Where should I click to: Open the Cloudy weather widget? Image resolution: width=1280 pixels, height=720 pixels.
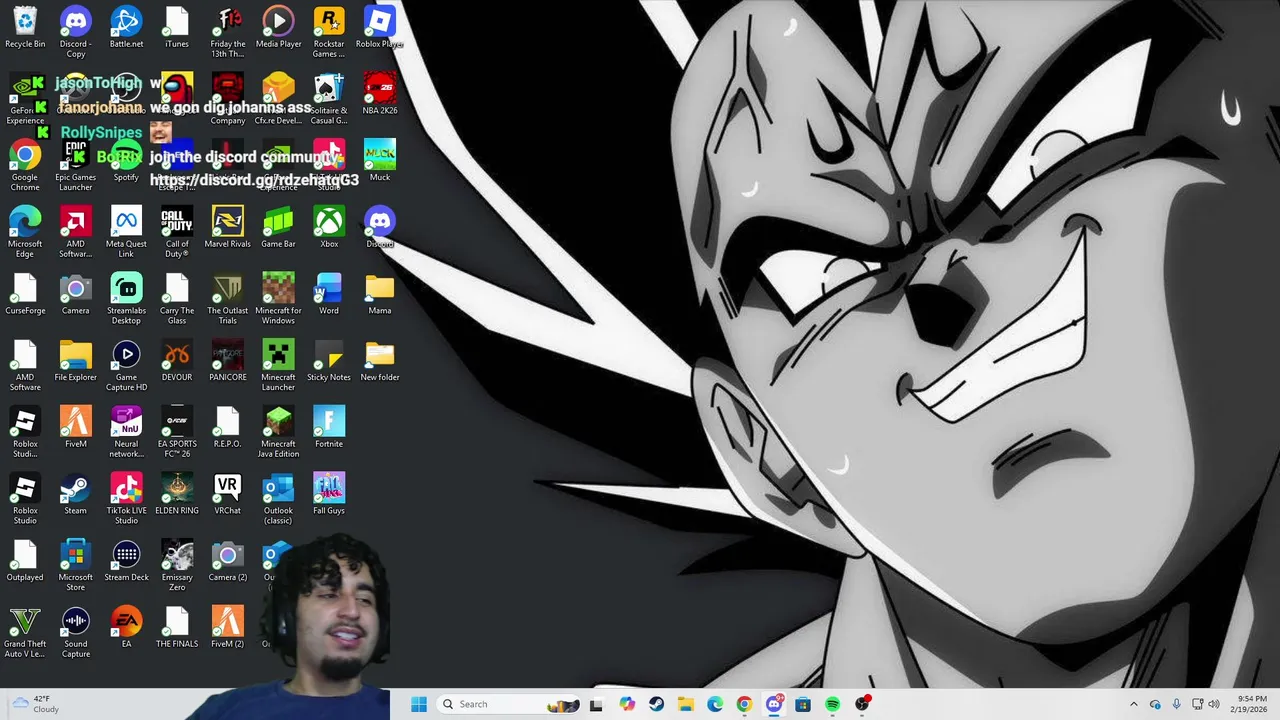tap(35, 704)
